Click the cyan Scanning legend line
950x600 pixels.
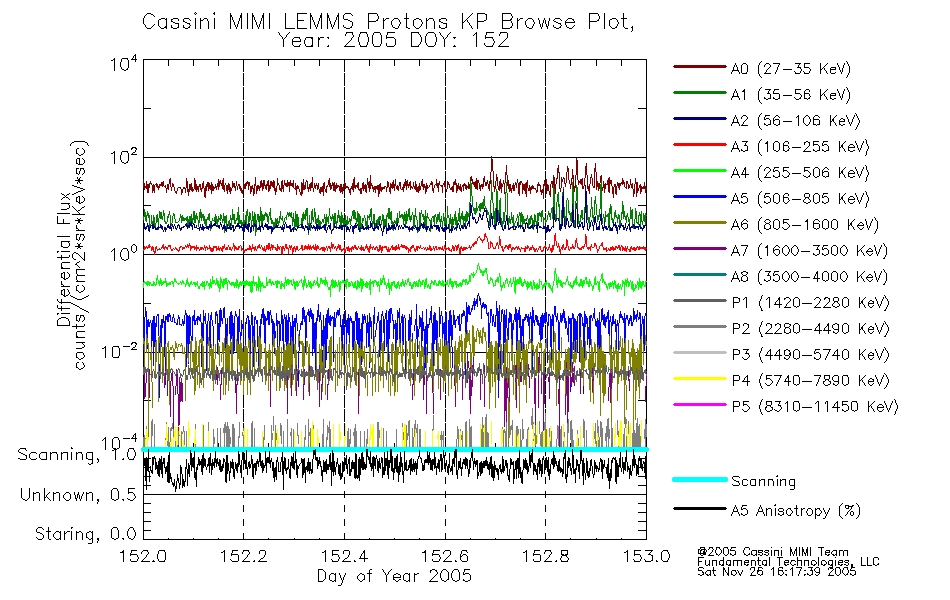[x=700, y=479]
